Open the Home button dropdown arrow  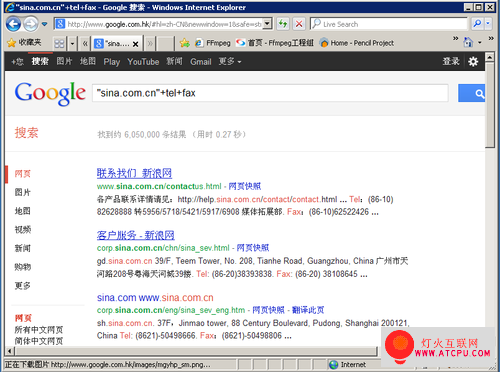(x=480, y=43)
